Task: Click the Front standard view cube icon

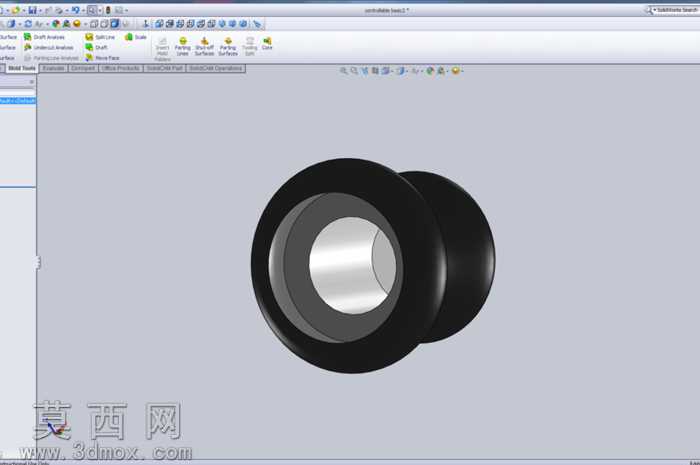Action: [159, 24]
